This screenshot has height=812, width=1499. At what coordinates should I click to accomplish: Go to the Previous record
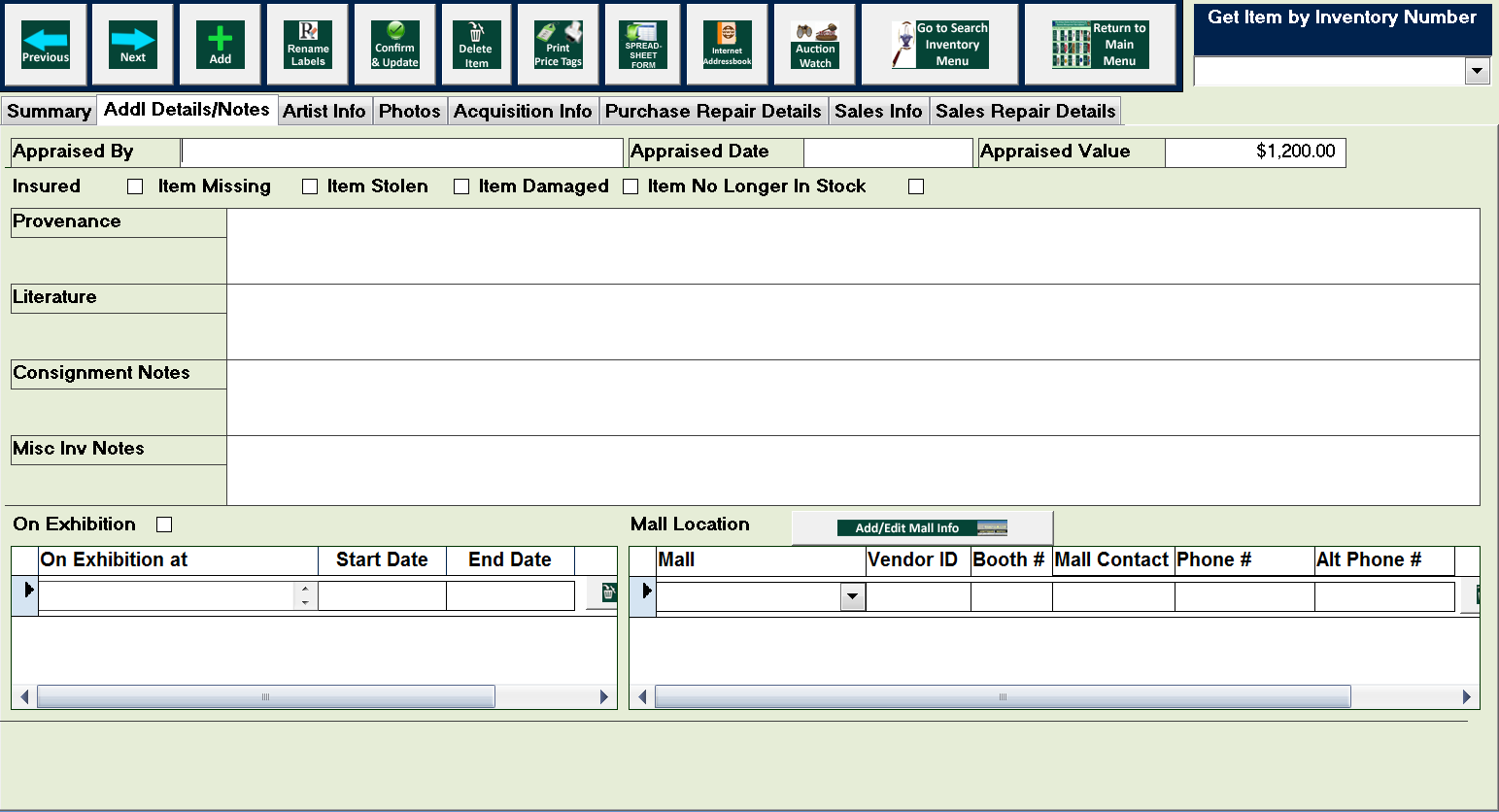click(46, 45)
